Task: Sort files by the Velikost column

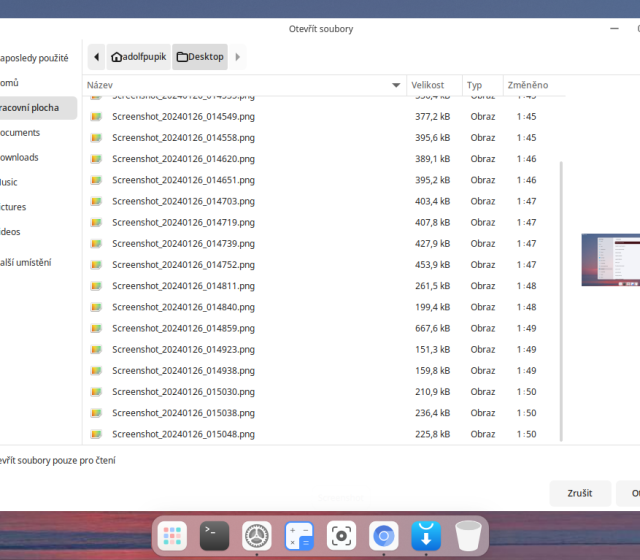Action: 428,86
